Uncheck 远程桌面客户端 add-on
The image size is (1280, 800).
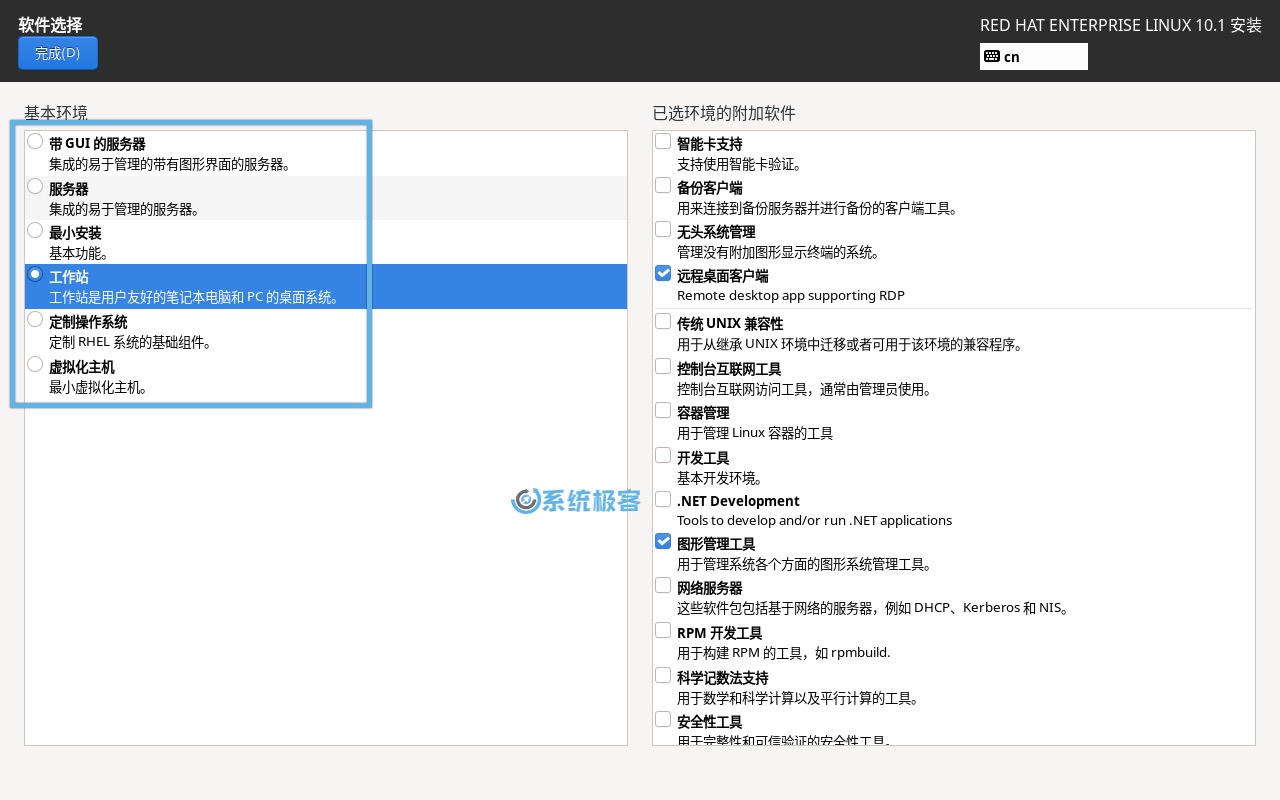pyautogui.click(x=663, y=273)
